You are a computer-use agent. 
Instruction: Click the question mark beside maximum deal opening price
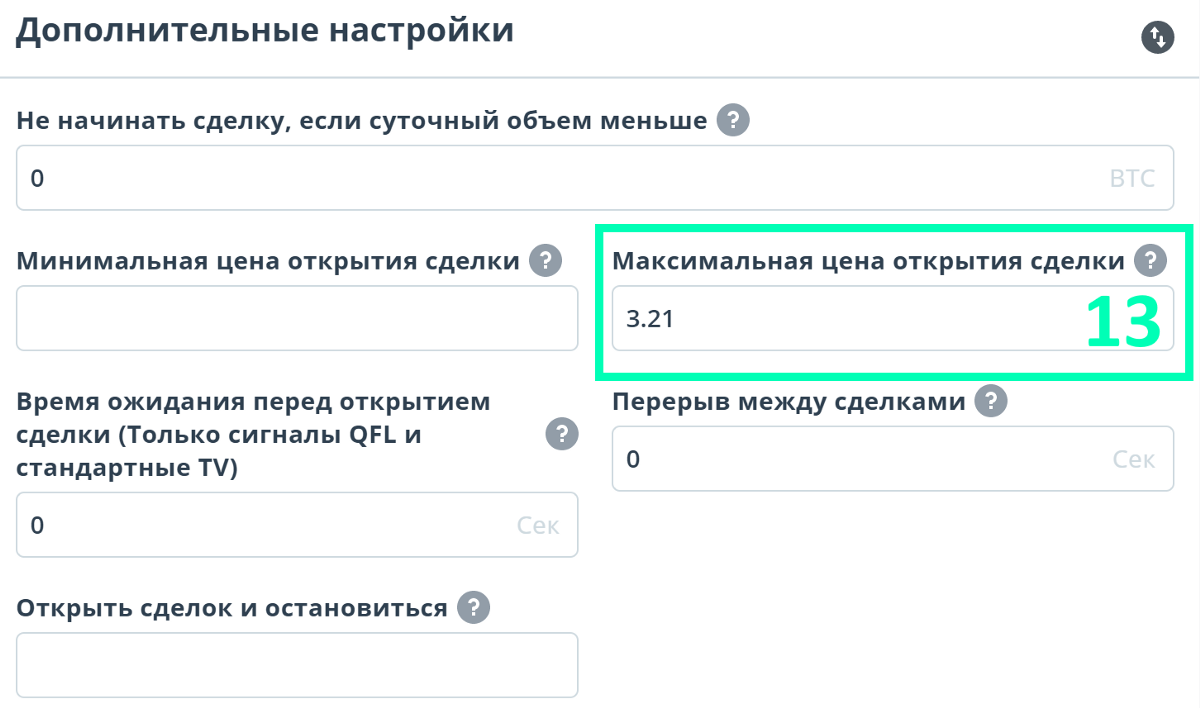(1150, 261)
